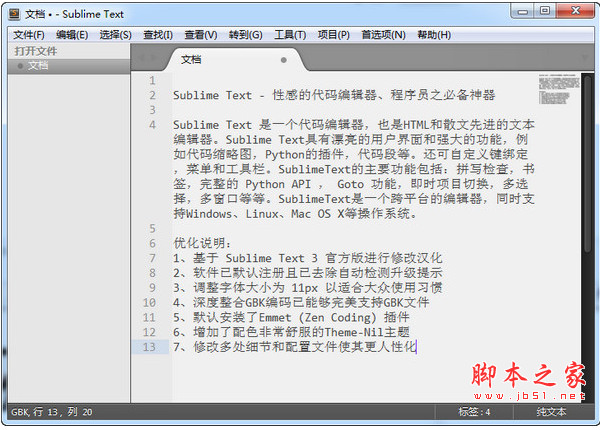Open the tab list dropdown arrow
This screenshot has width=600, height=430.
(x=585, y=59)
